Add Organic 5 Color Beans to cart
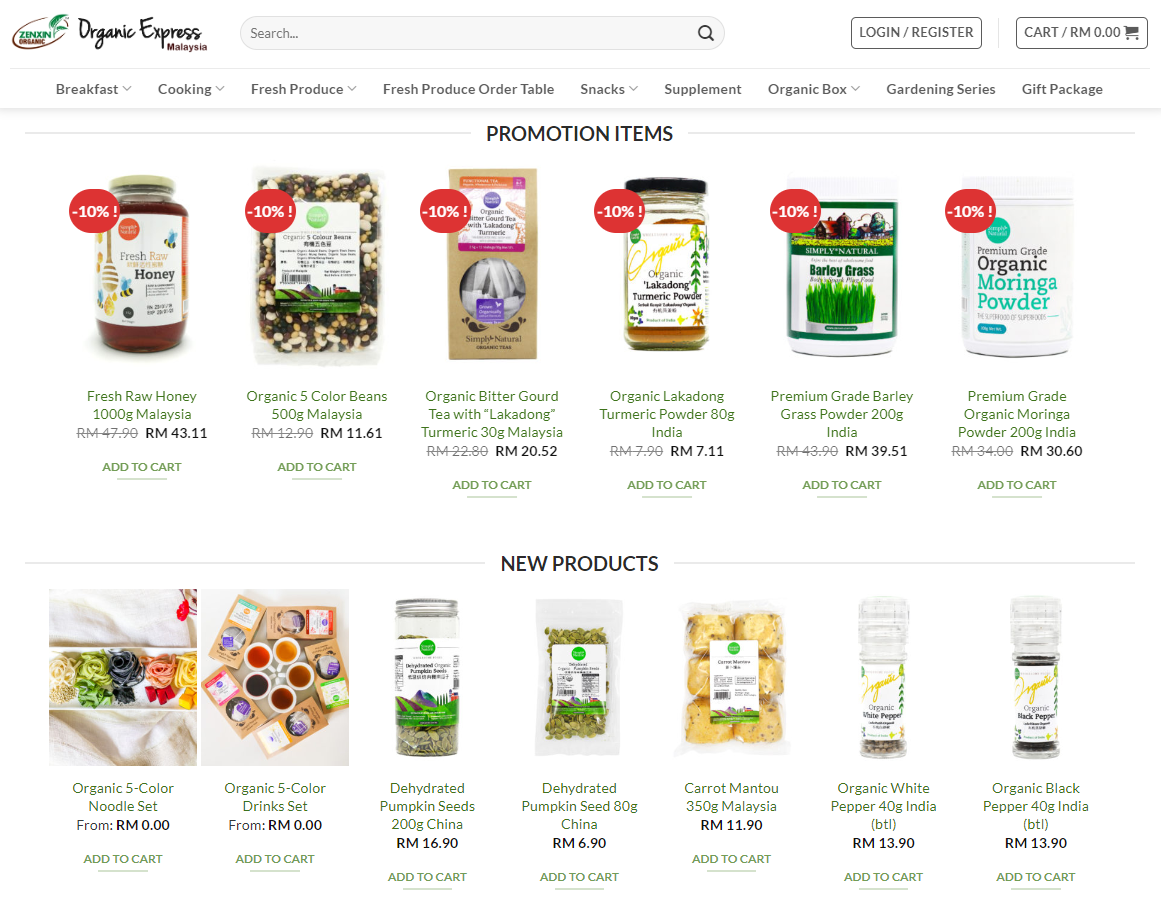The image size is (1161, 907). pos(316,467)
